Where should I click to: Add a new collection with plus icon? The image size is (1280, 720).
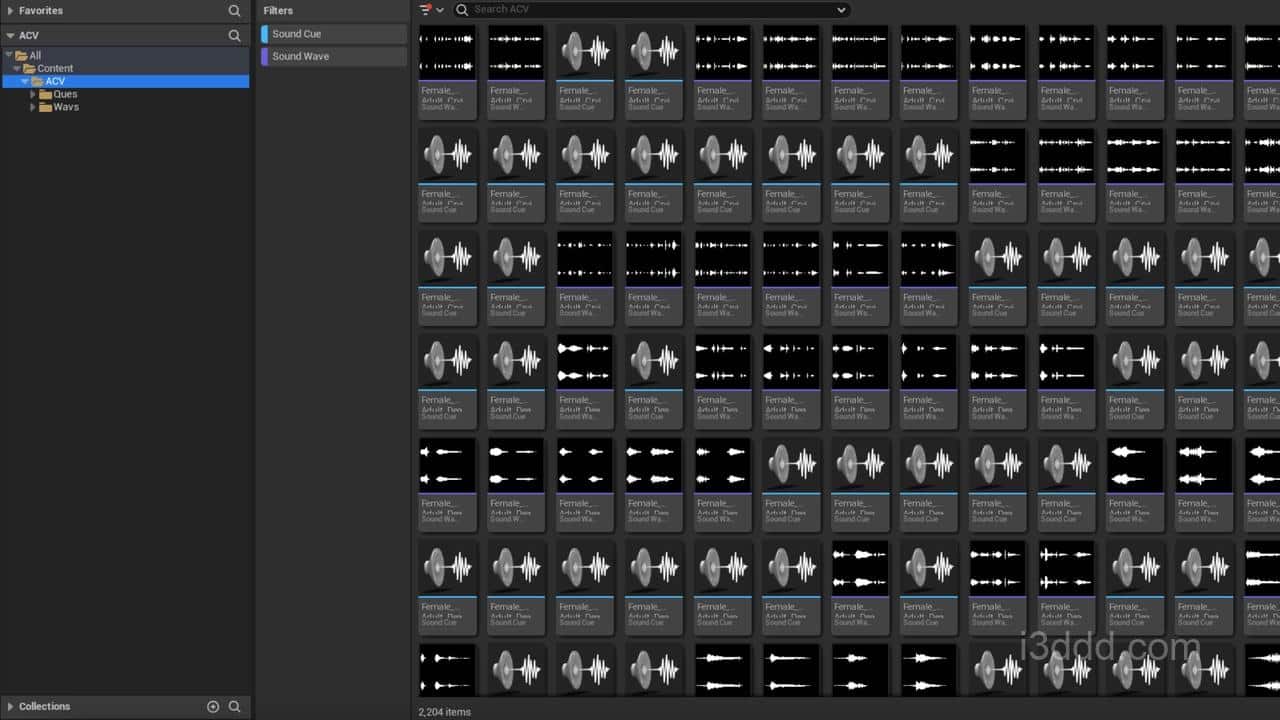213,706
